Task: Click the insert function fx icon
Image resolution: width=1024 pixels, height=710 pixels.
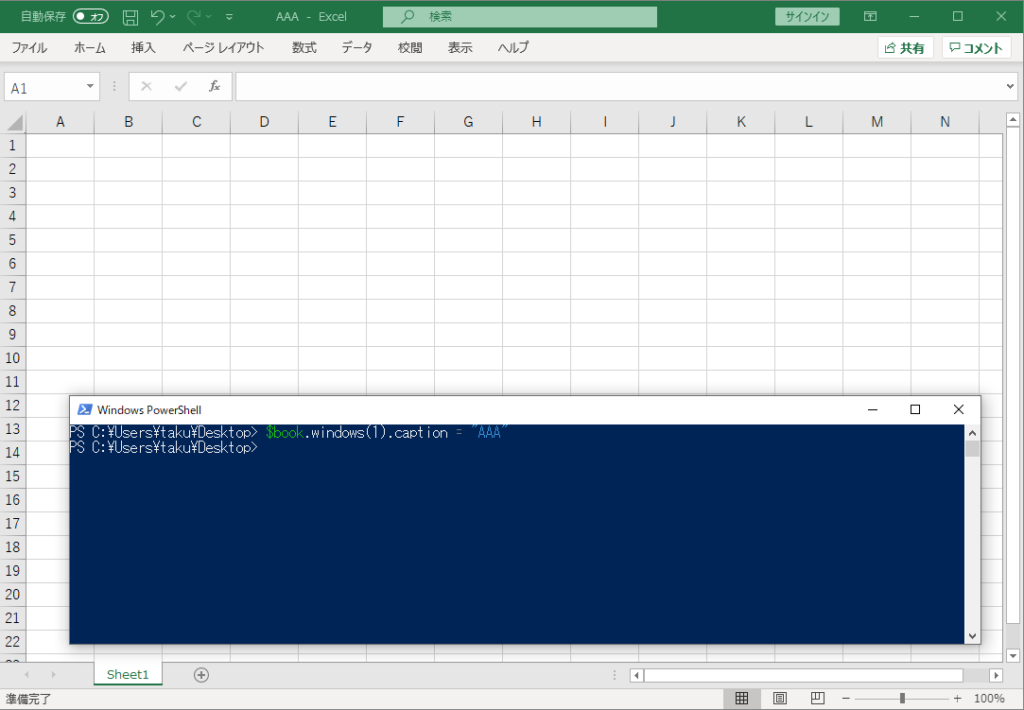Action: point(214,87)
